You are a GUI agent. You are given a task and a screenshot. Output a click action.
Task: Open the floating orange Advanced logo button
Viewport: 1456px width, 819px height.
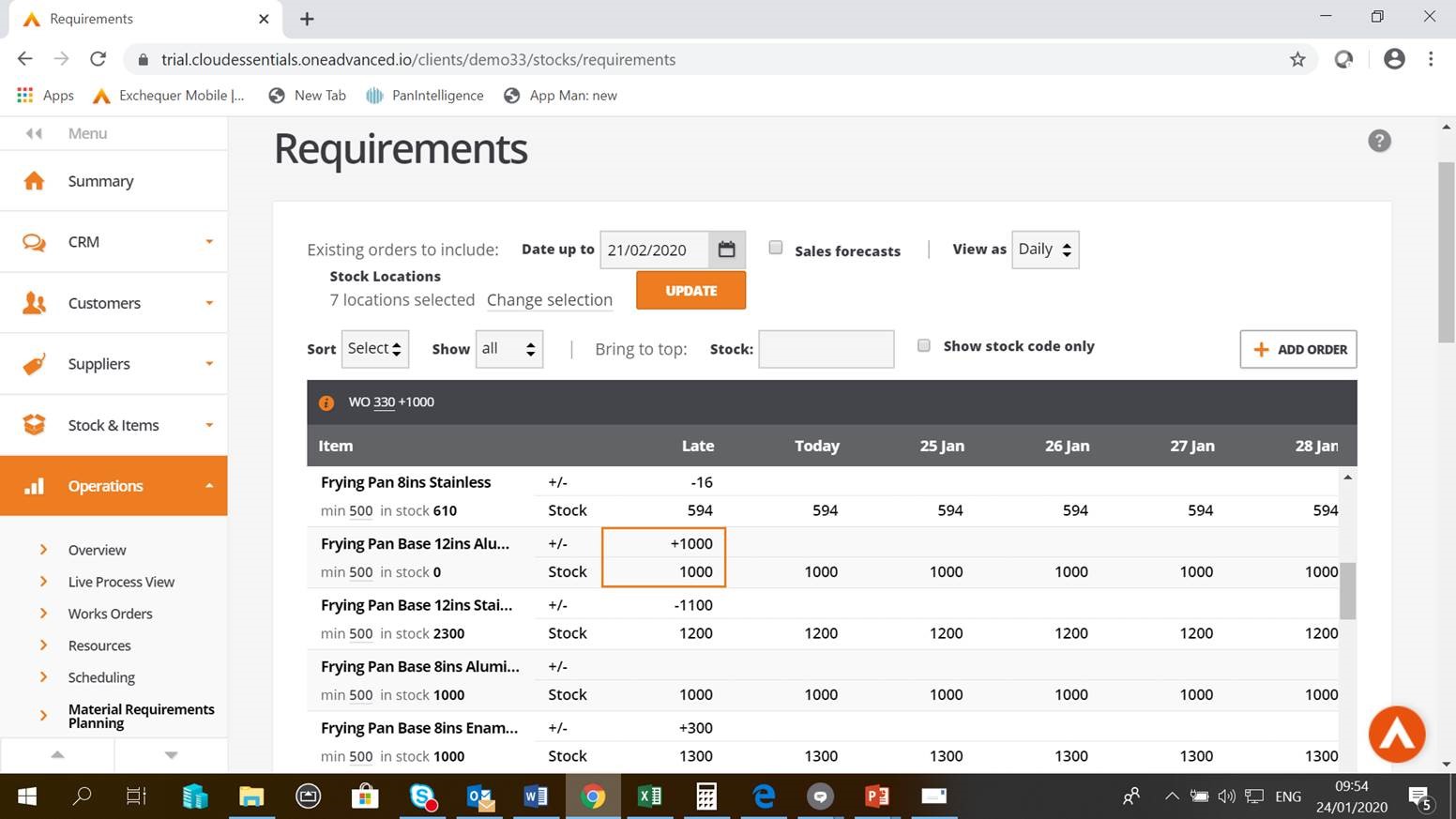click(x=1396, y=734)
